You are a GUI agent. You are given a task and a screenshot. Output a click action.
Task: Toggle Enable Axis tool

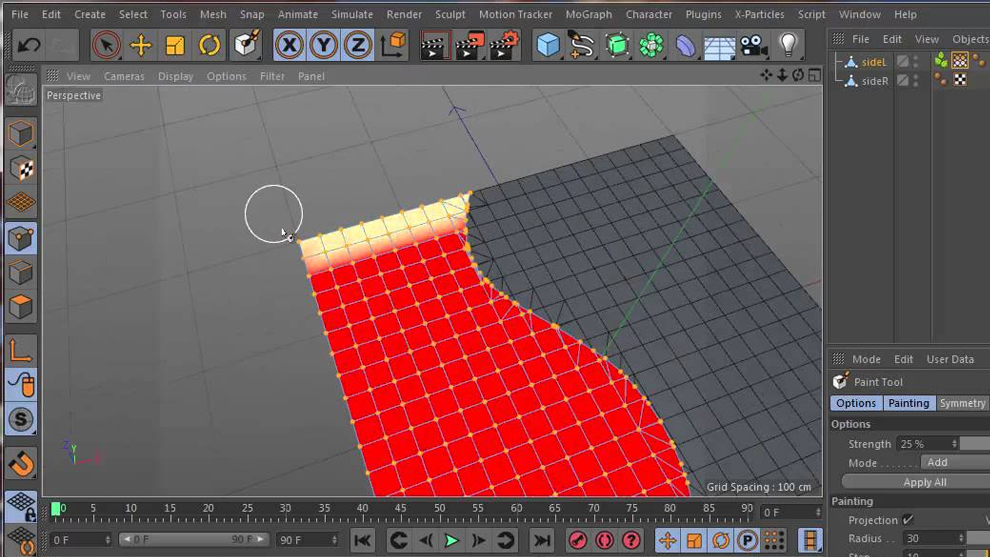pyautogui.click(x=21, y=350)
